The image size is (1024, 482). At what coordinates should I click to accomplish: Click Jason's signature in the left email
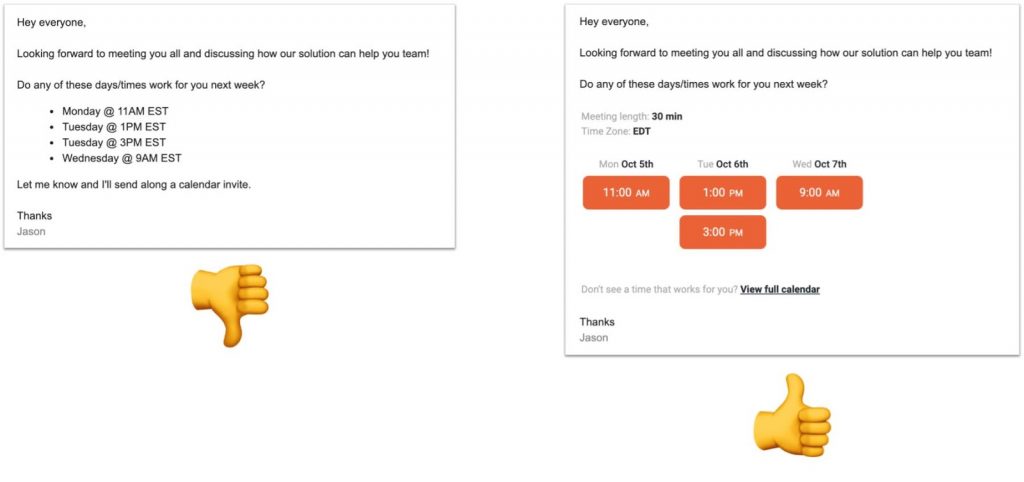coord(31,231)
